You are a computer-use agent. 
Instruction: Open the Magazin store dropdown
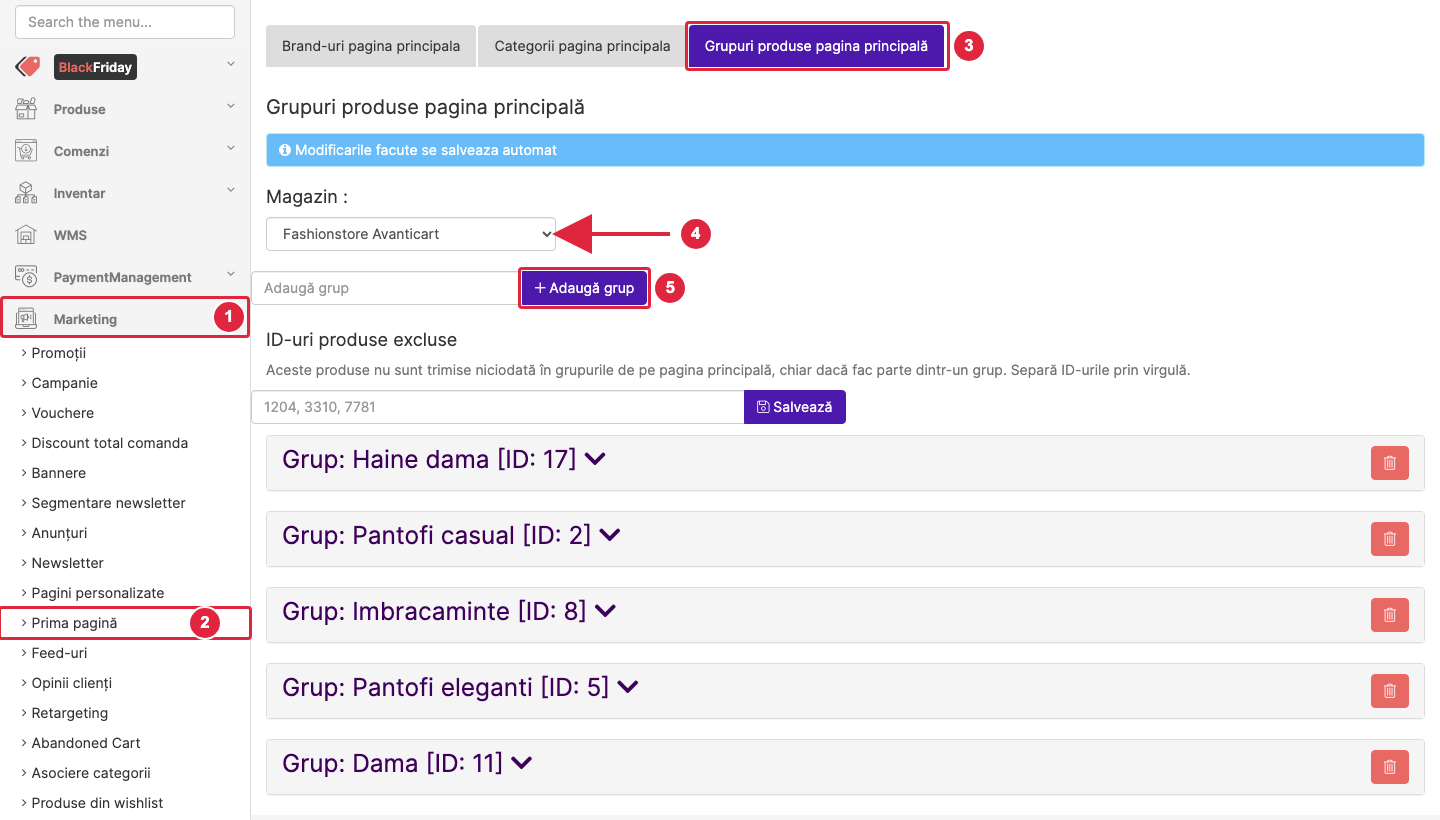(x=411, y=234)
